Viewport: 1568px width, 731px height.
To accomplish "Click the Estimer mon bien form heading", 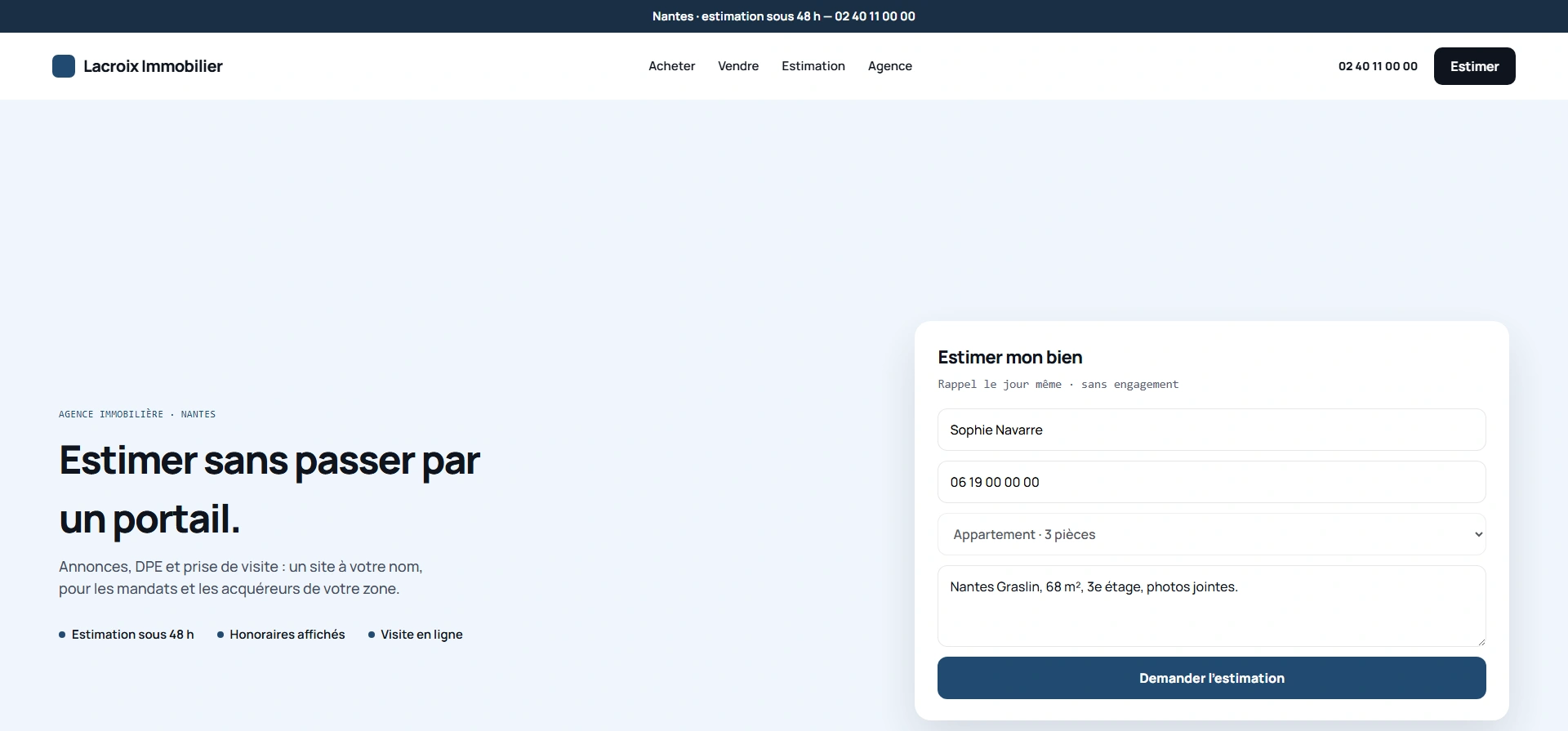I will [x=1010, y=358].
